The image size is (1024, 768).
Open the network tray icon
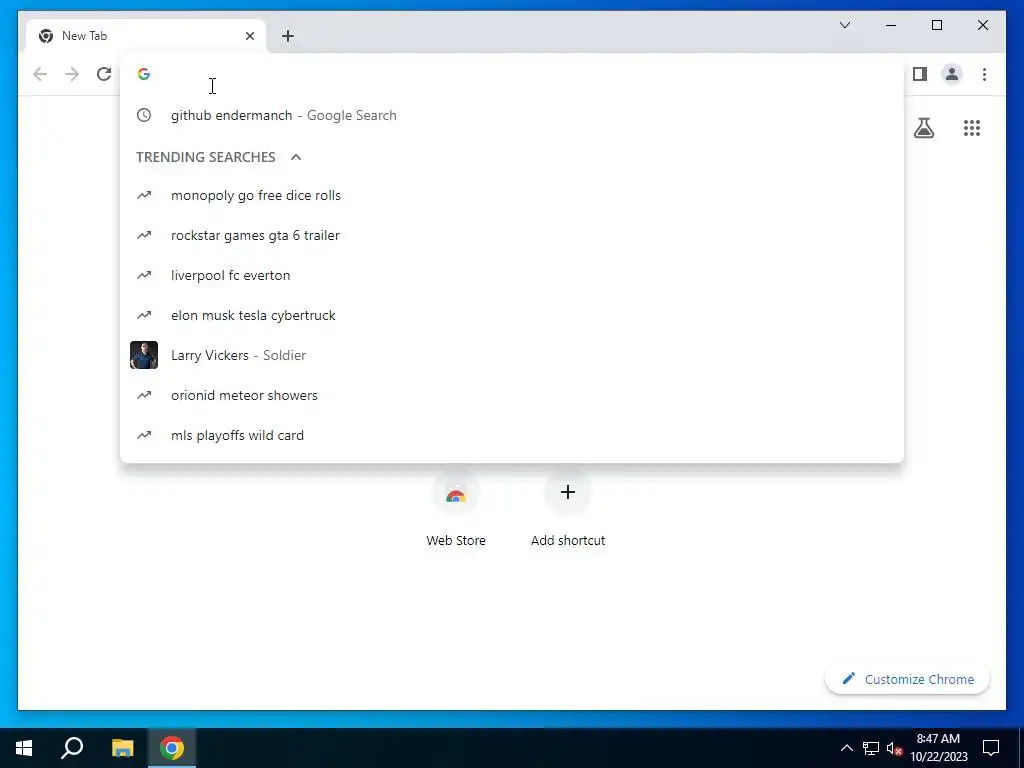click(x=871, y=748)
